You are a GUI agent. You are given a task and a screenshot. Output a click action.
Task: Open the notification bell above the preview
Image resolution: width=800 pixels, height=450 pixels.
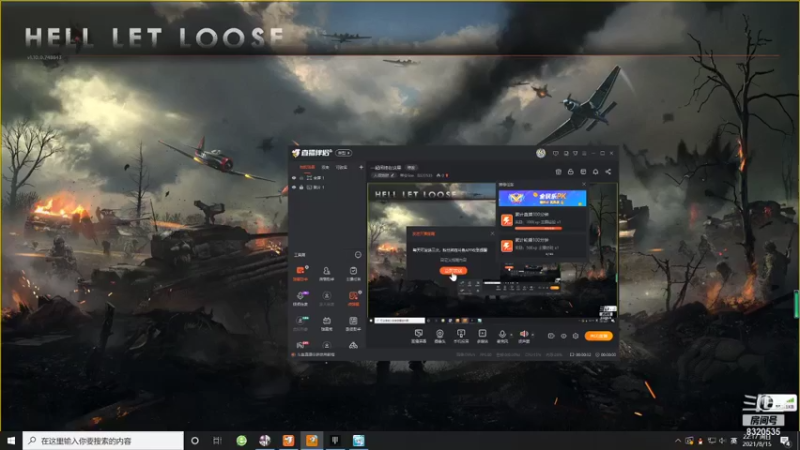[595, 172]
